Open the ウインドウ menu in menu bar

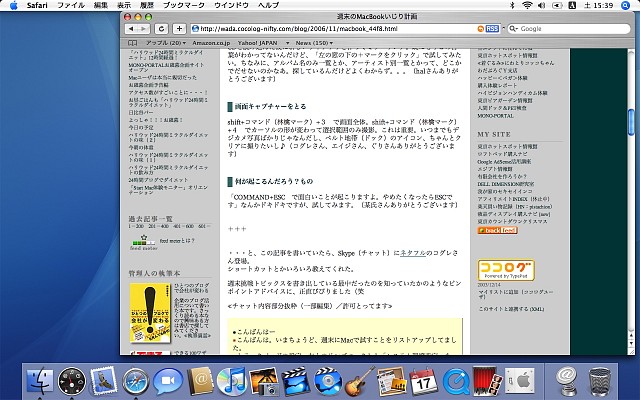[x=229, y=6]
